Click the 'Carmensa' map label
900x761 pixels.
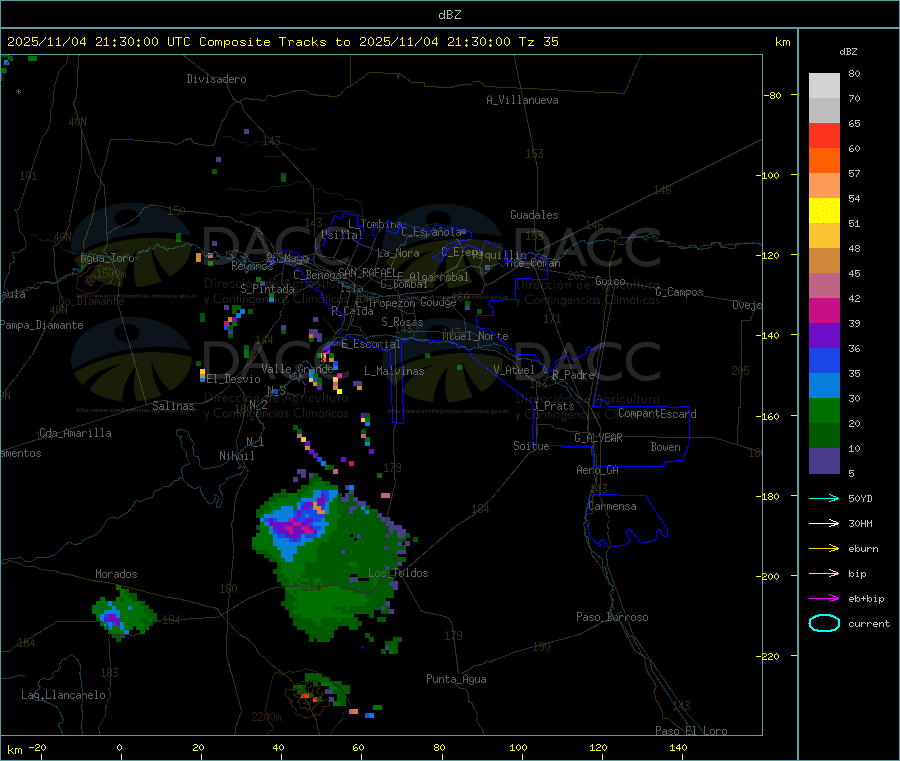tap(612, 506)
